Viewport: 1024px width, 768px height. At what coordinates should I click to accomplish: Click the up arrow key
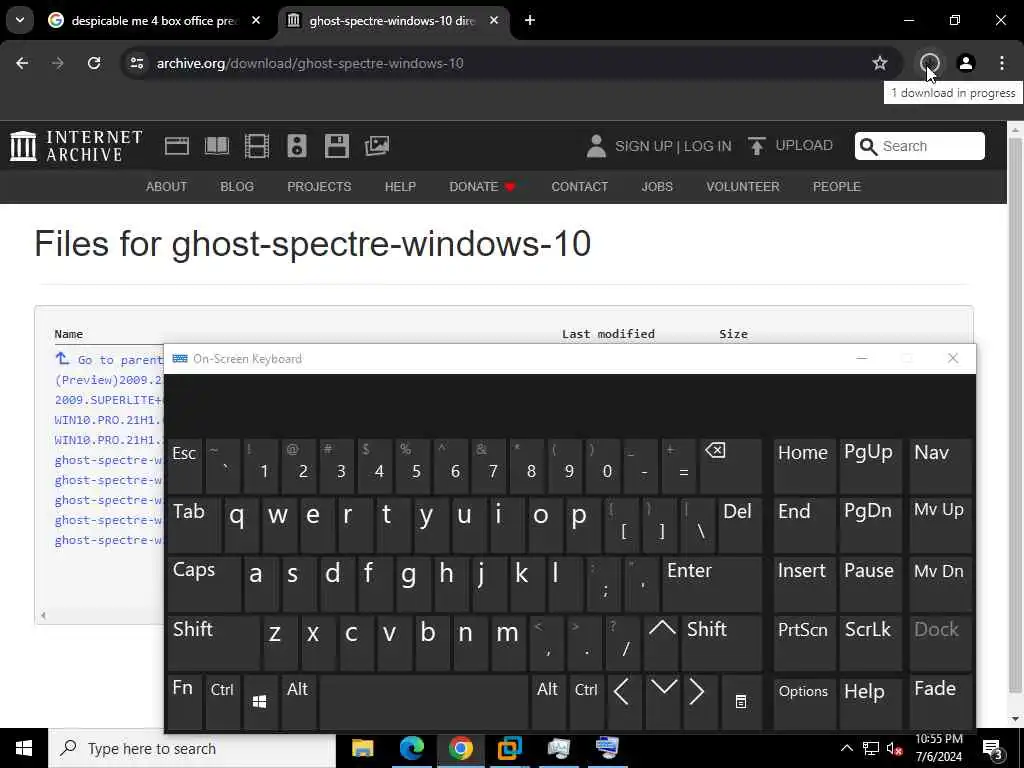662,643
